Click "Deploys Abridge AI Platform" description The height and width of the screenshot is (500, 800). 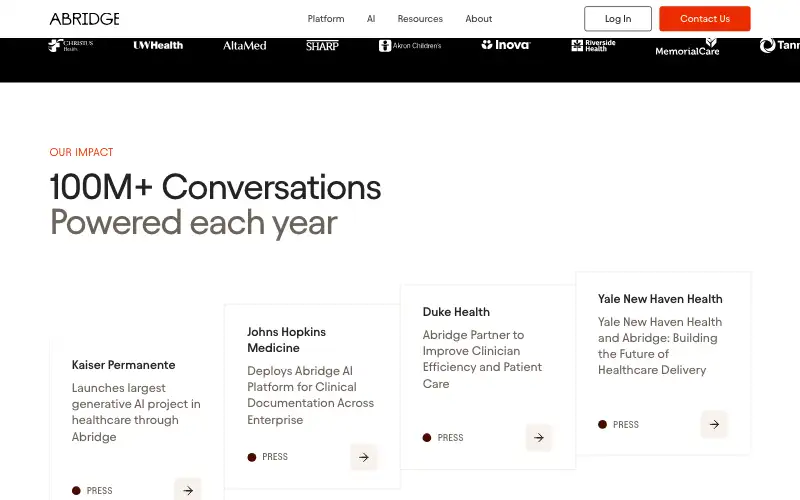(x=310, y=395)
